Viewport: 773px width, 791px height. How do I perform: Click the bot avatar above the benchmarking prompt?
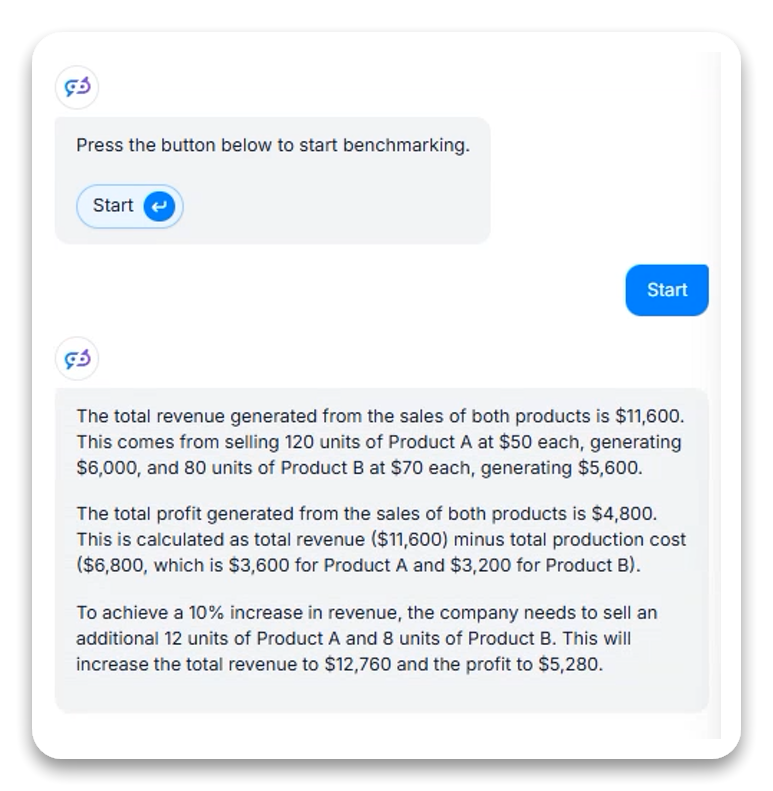[77, 88]
